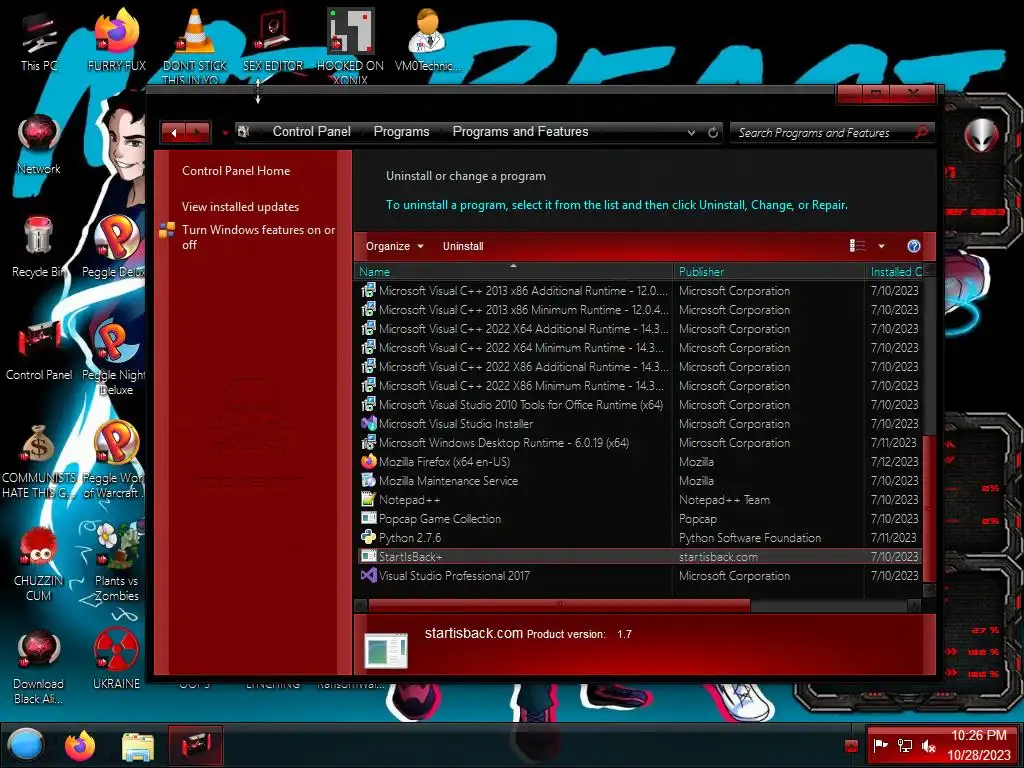The image size is (1024, 768).
Task: Open the Network desktop icon
Action: click(x=39, y=145)
